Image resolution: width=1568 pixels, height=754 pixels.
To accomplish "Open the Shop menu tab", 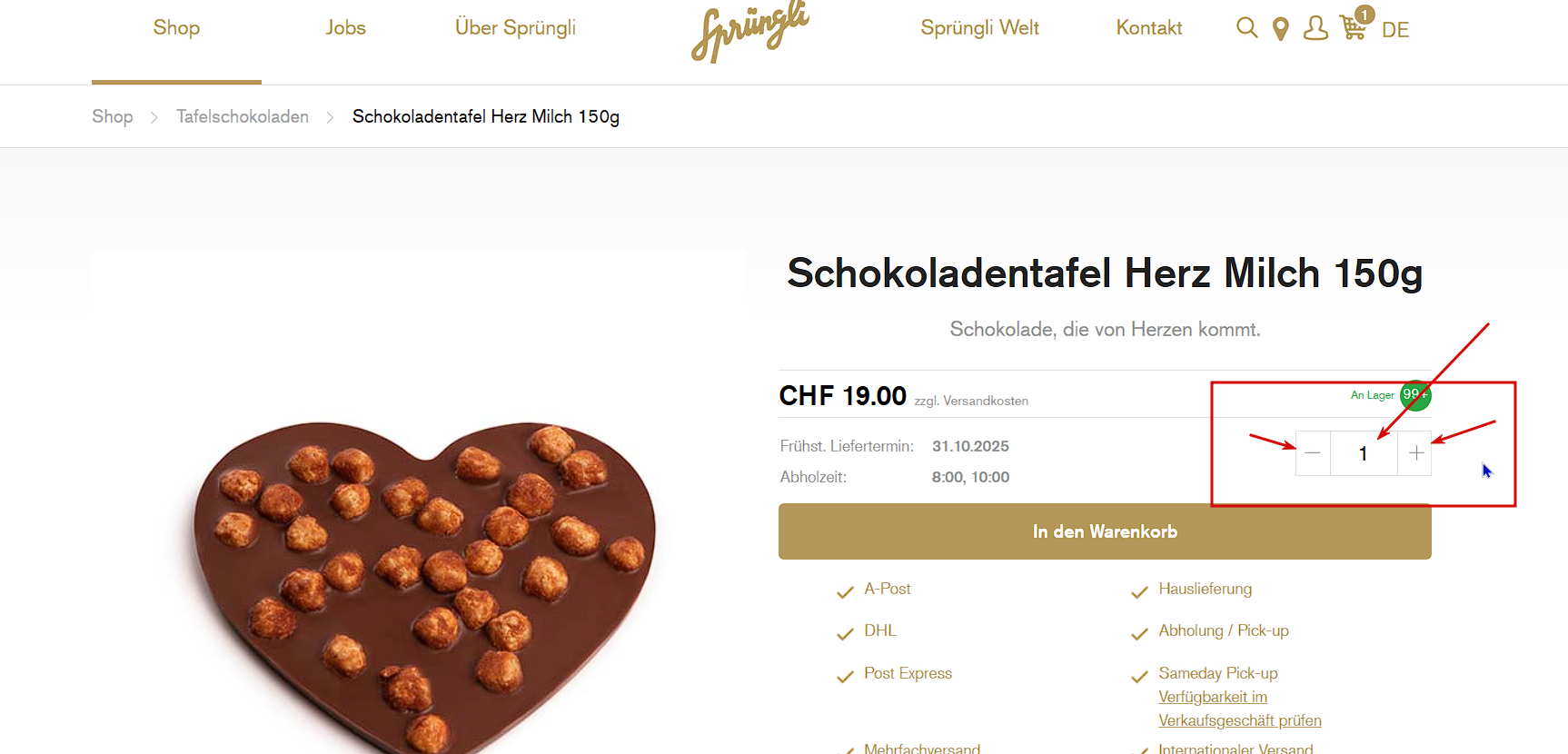I will click(x=176, y=28).
